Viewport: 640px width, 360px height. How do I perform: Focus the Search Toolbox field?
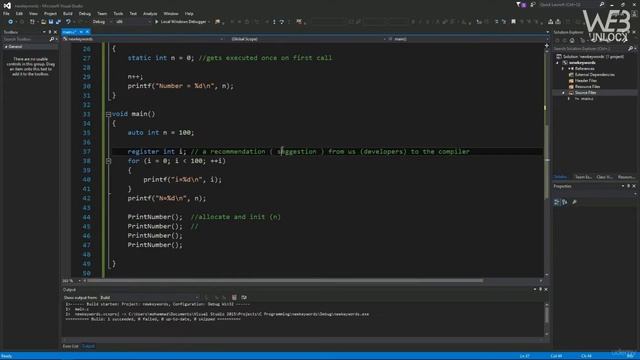[x=25, y=39]
